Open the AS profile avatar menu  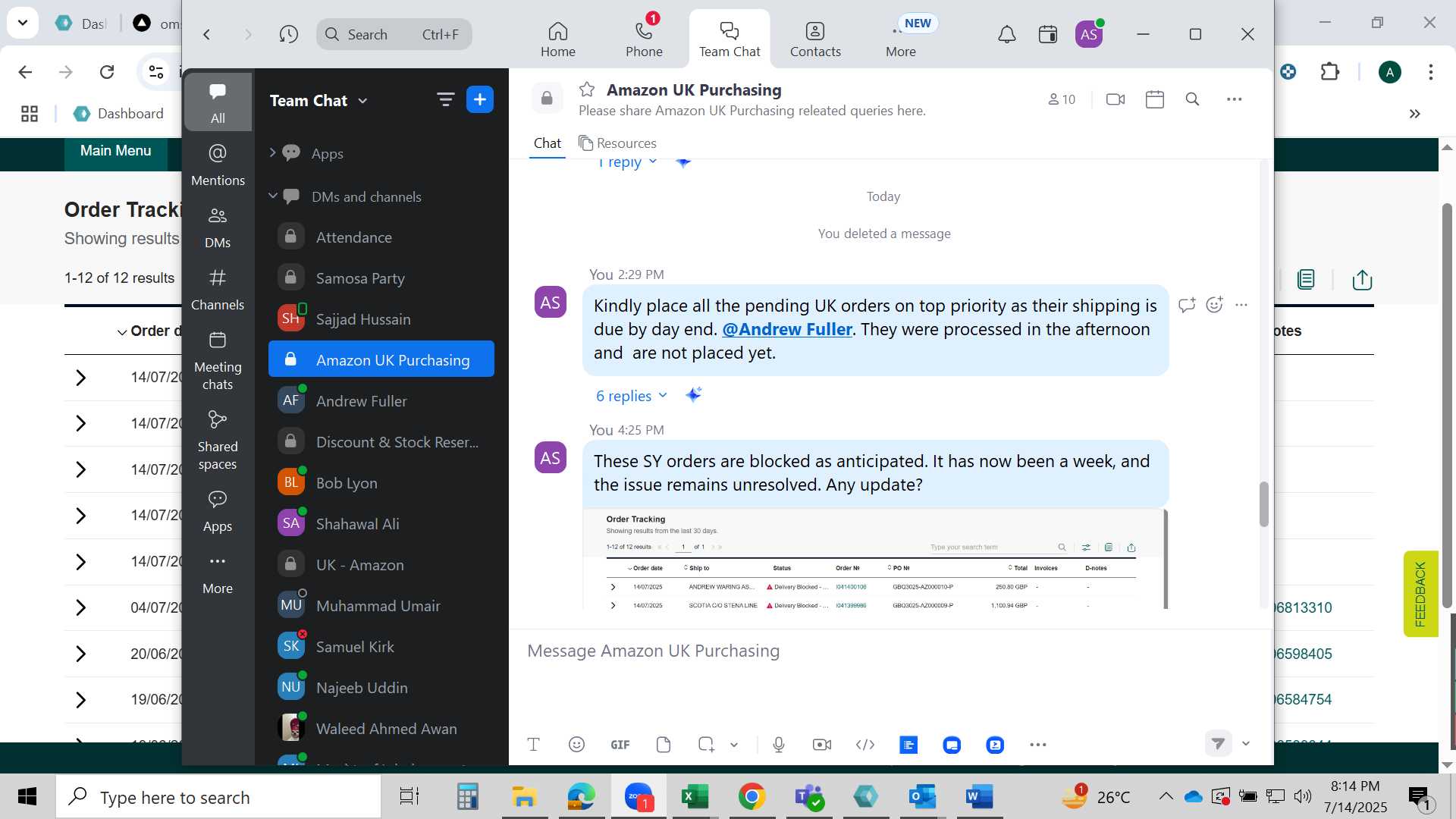(x=1089, y=34)
